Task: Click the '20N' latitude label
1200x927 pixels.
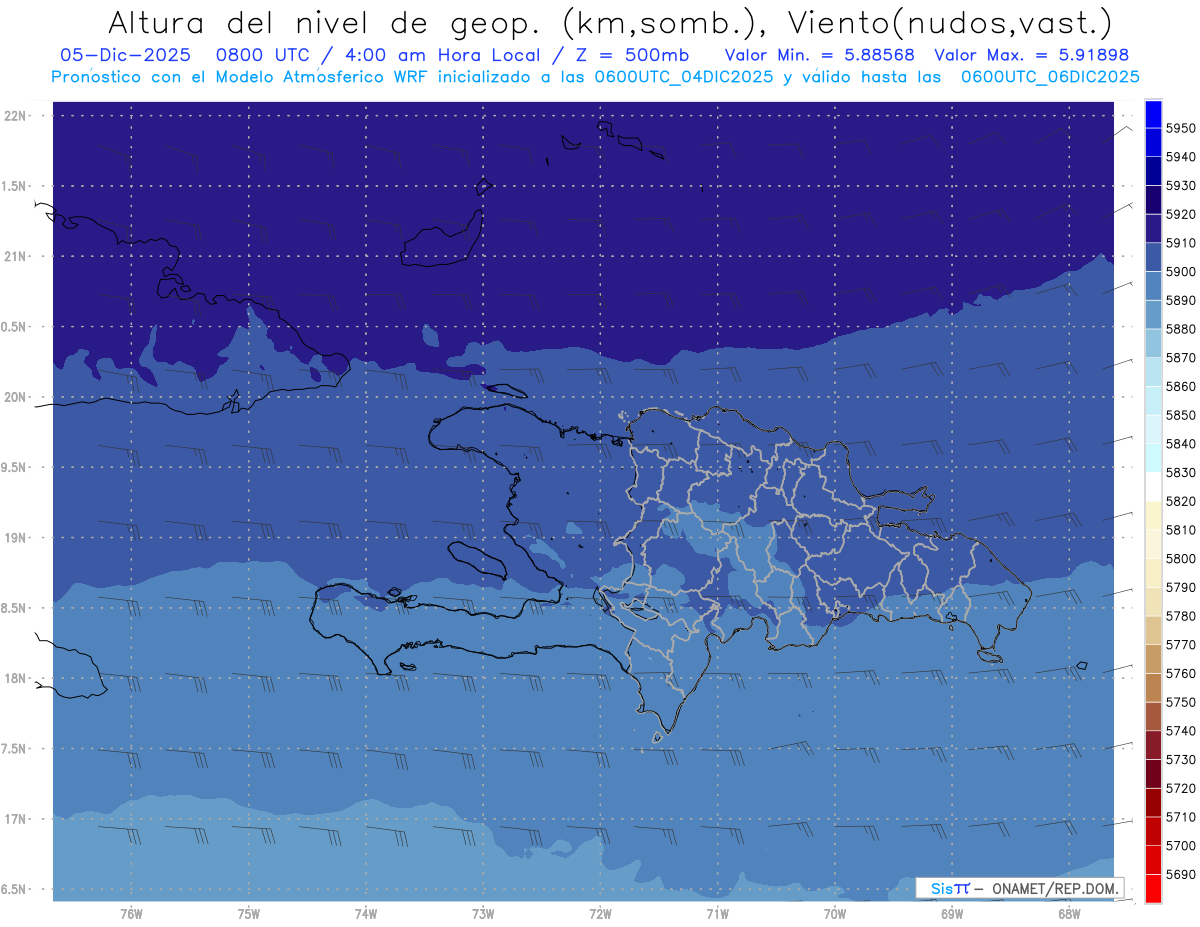Action: (x=16, y=397)
